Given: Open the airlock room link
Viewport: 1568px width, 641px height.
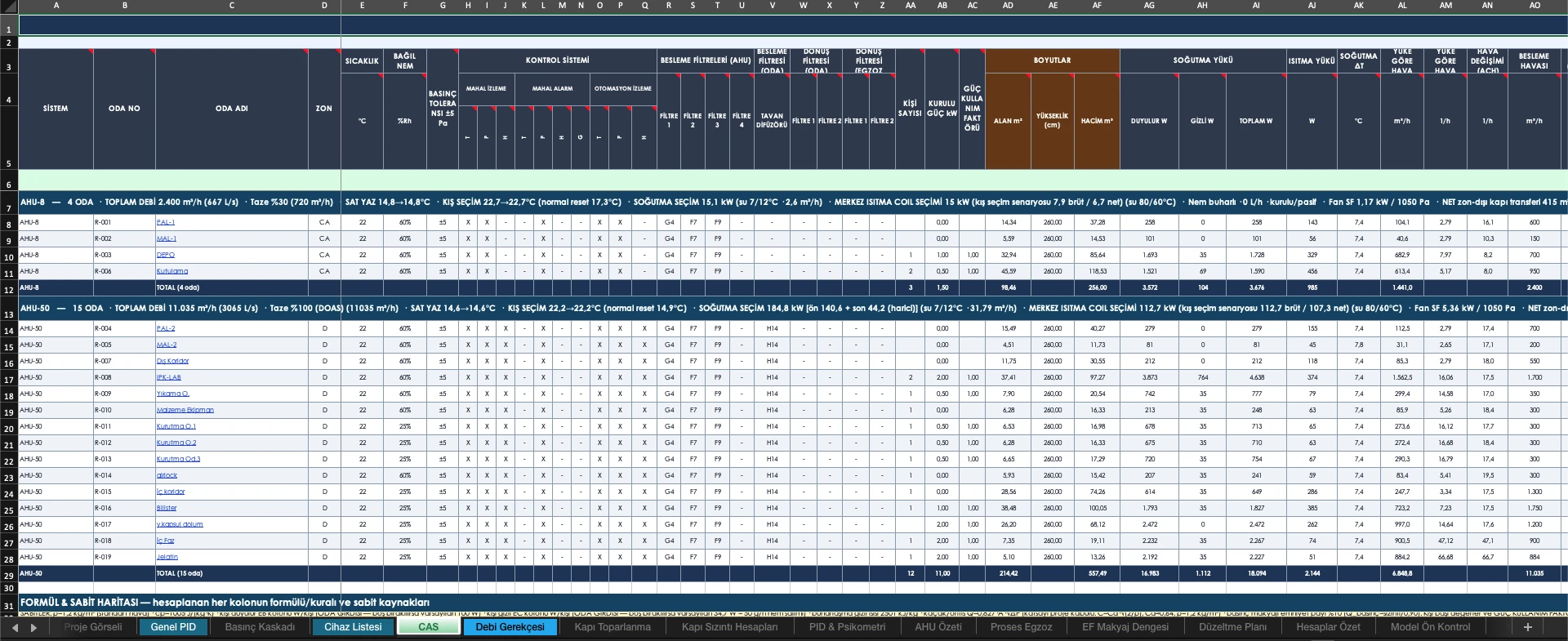Looking at the screenshot, I should [167, 475].
